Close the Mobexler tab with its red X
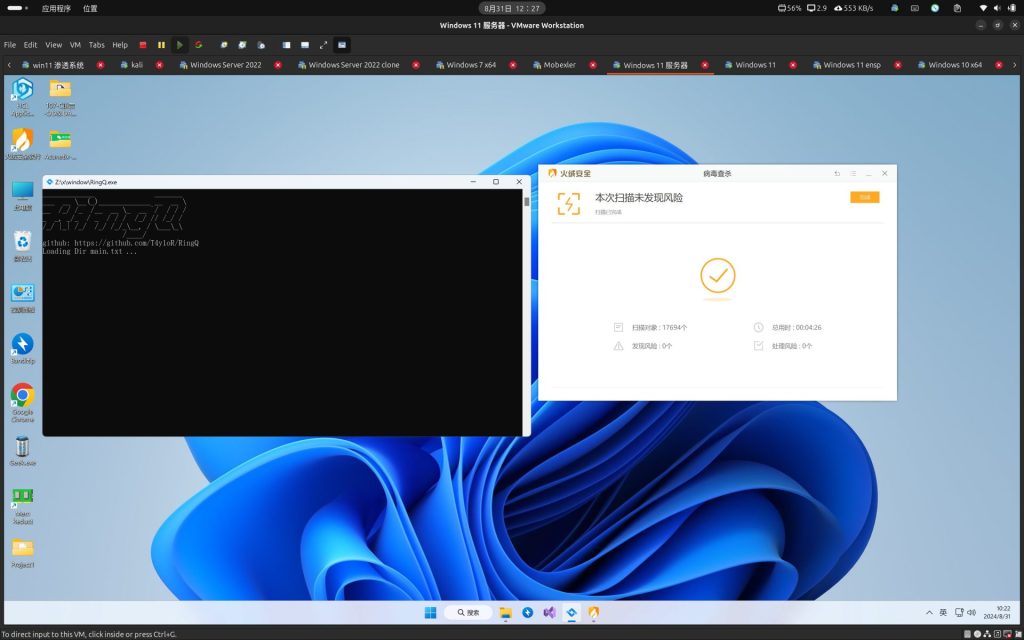1024x640 pixels. [593, 65]
